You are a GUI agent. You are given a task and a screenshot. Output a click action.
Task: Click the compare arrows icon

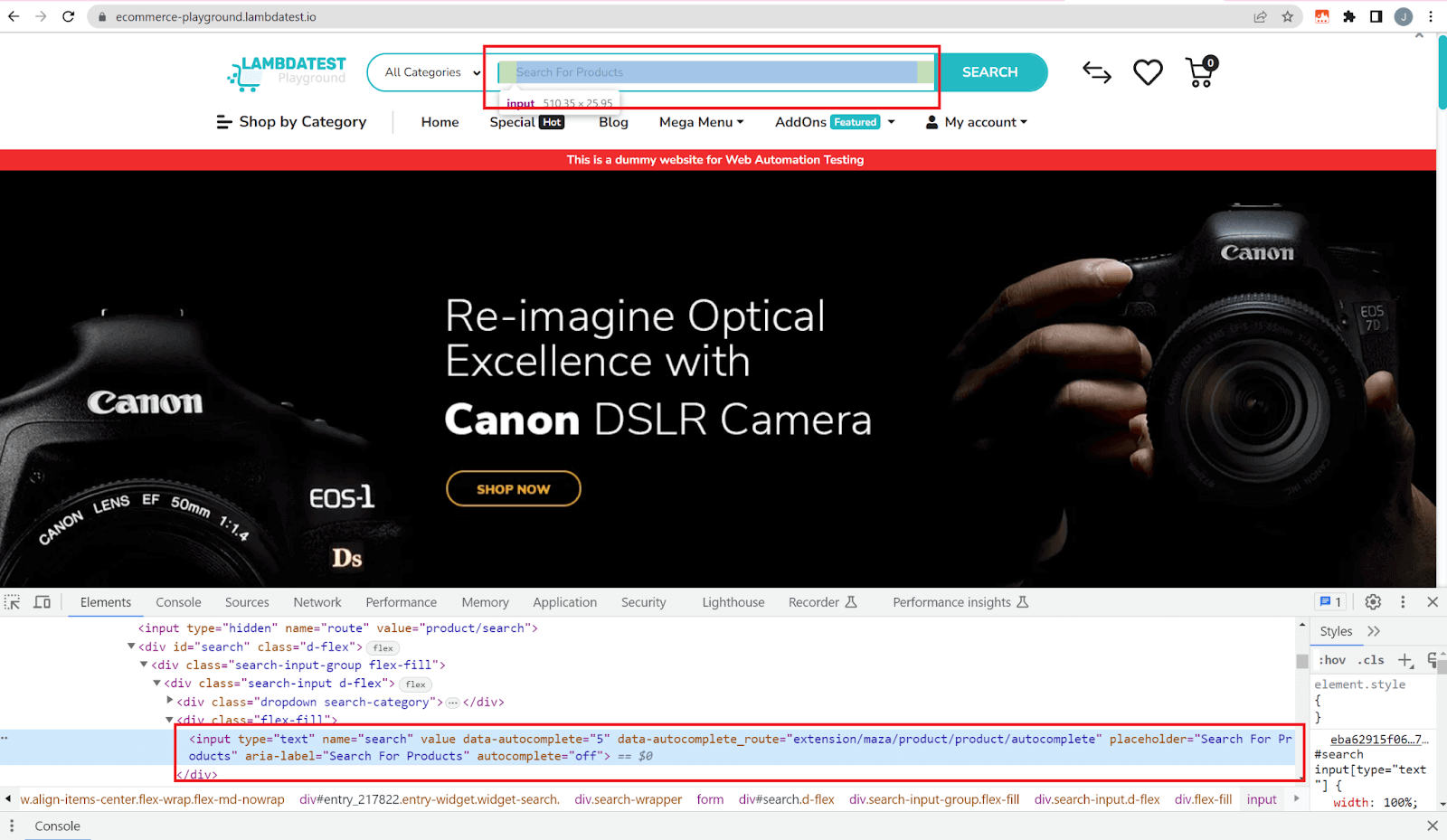click(x=1096, y=72)
